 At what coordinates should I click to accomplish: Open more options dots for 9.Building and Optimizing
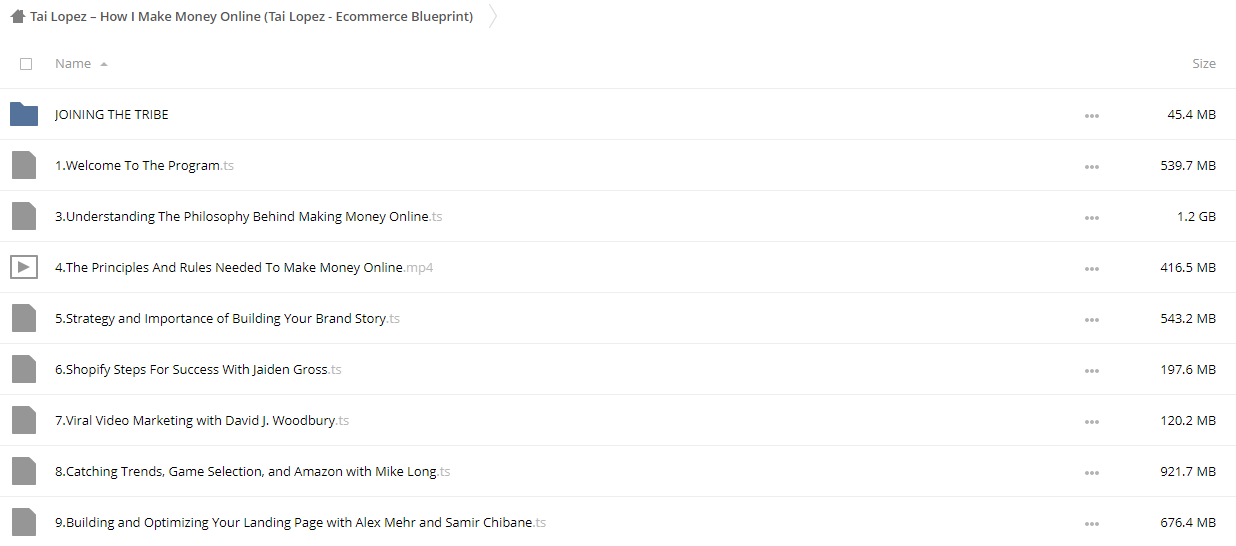1091,524
